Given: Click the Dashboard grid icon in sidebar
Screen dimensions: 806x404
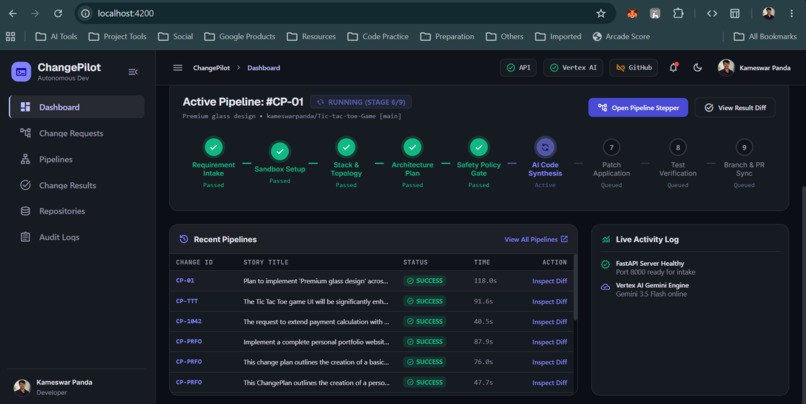Looking at the screenshot, I should pyautogui.click(x=25, y=107).
